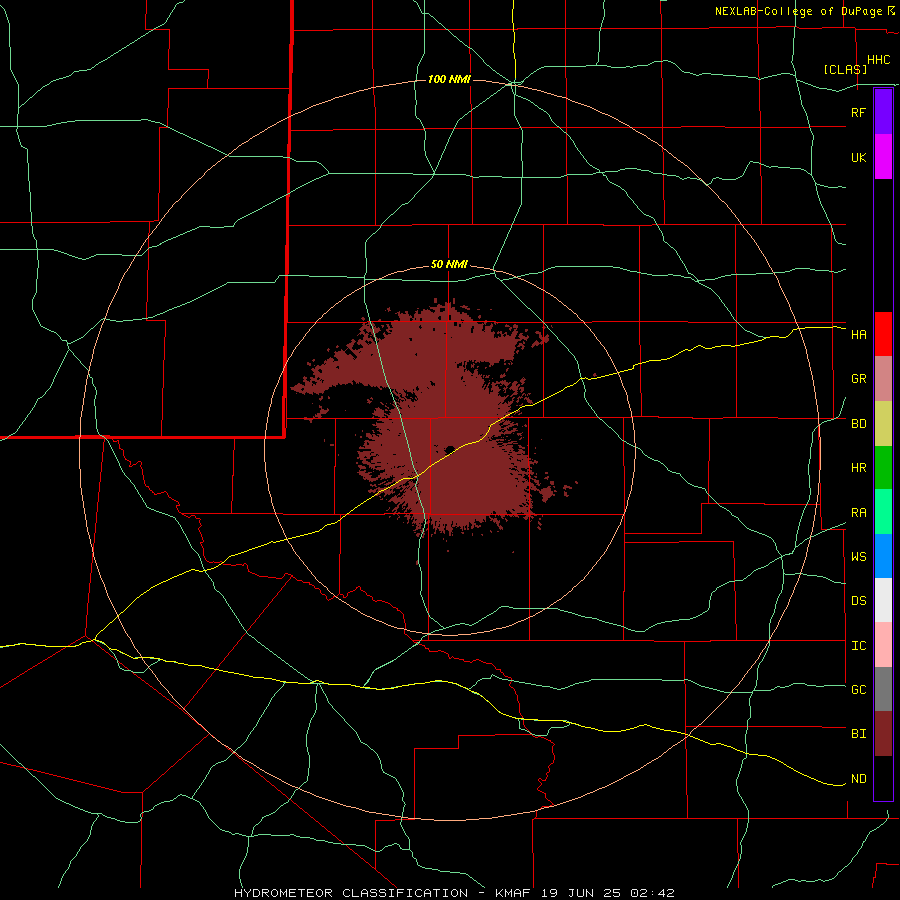
Task: Click the 100 NMI range ring label
Action: (x=449, y=79)
